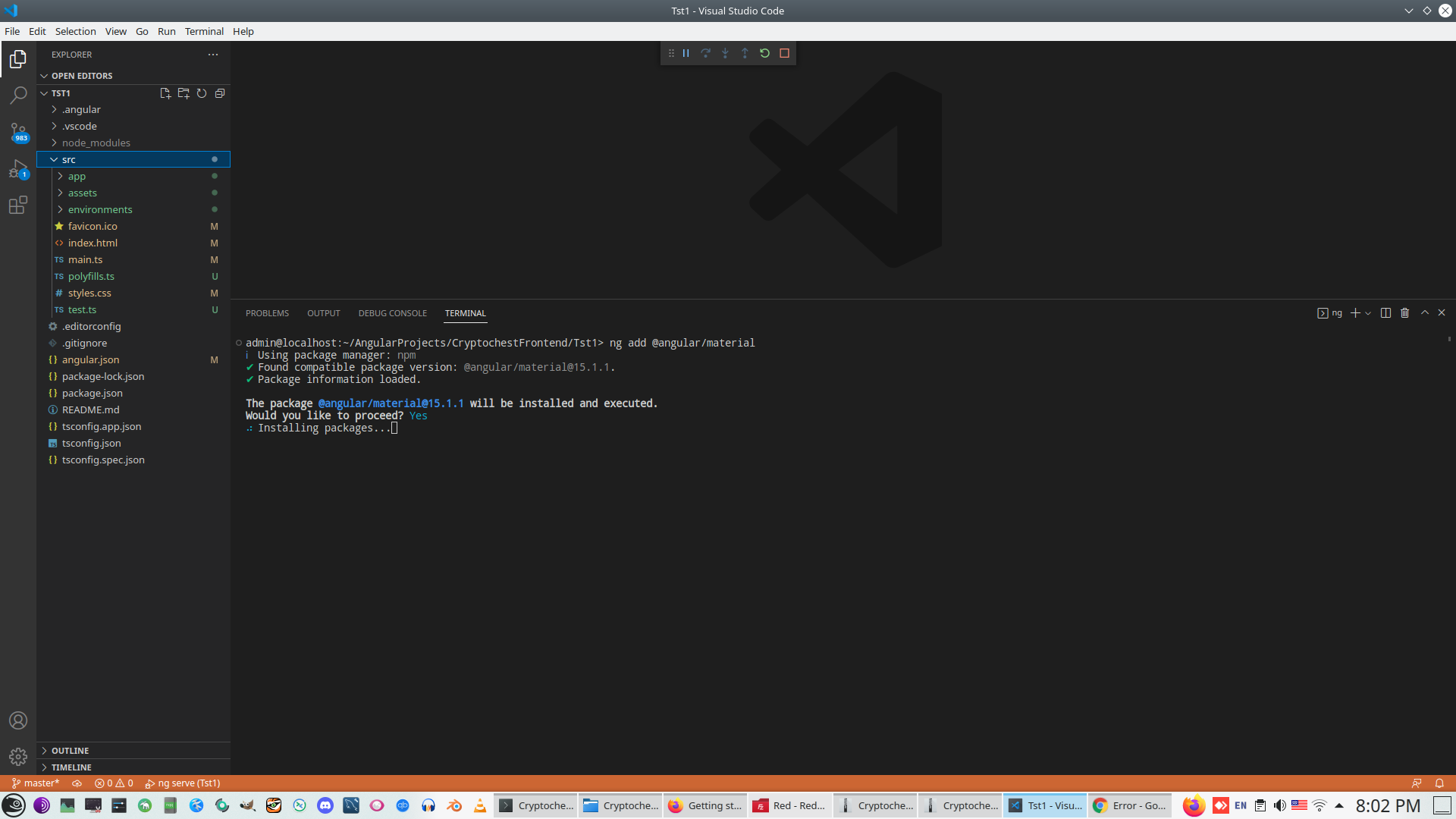Expand the OUTLINE section
Viewport: 1456px width, 819px height.
click(x=70, y=751)
